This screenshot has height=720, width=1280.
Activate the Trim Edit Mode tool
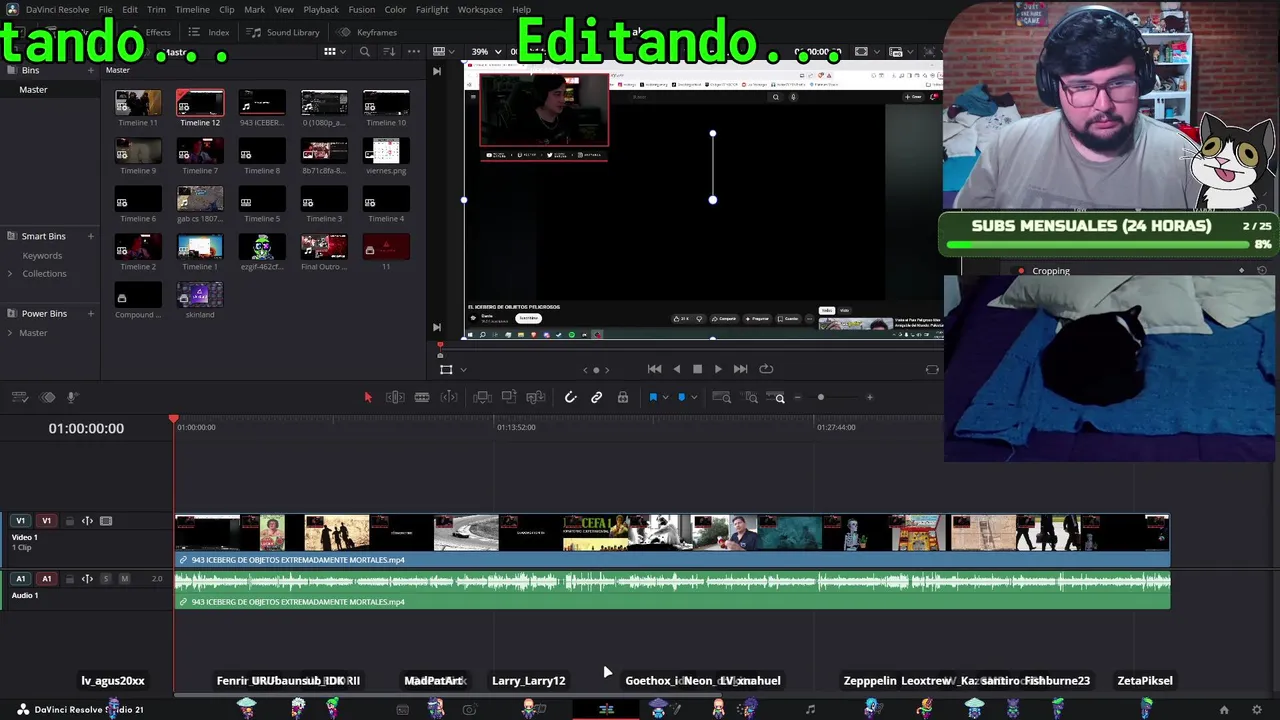[x=395, y=397]
